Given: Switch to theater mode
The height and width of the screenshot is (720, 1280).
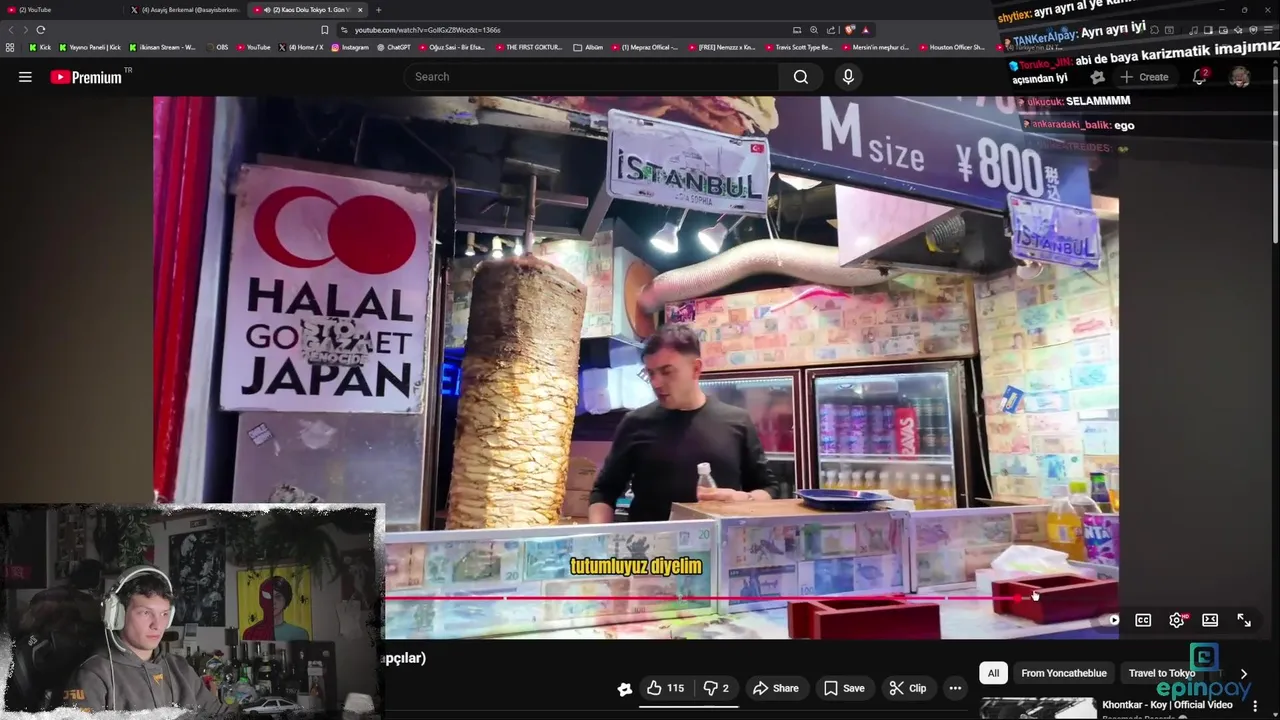Looking at the screenshot, I should (x=1210, y=620).
